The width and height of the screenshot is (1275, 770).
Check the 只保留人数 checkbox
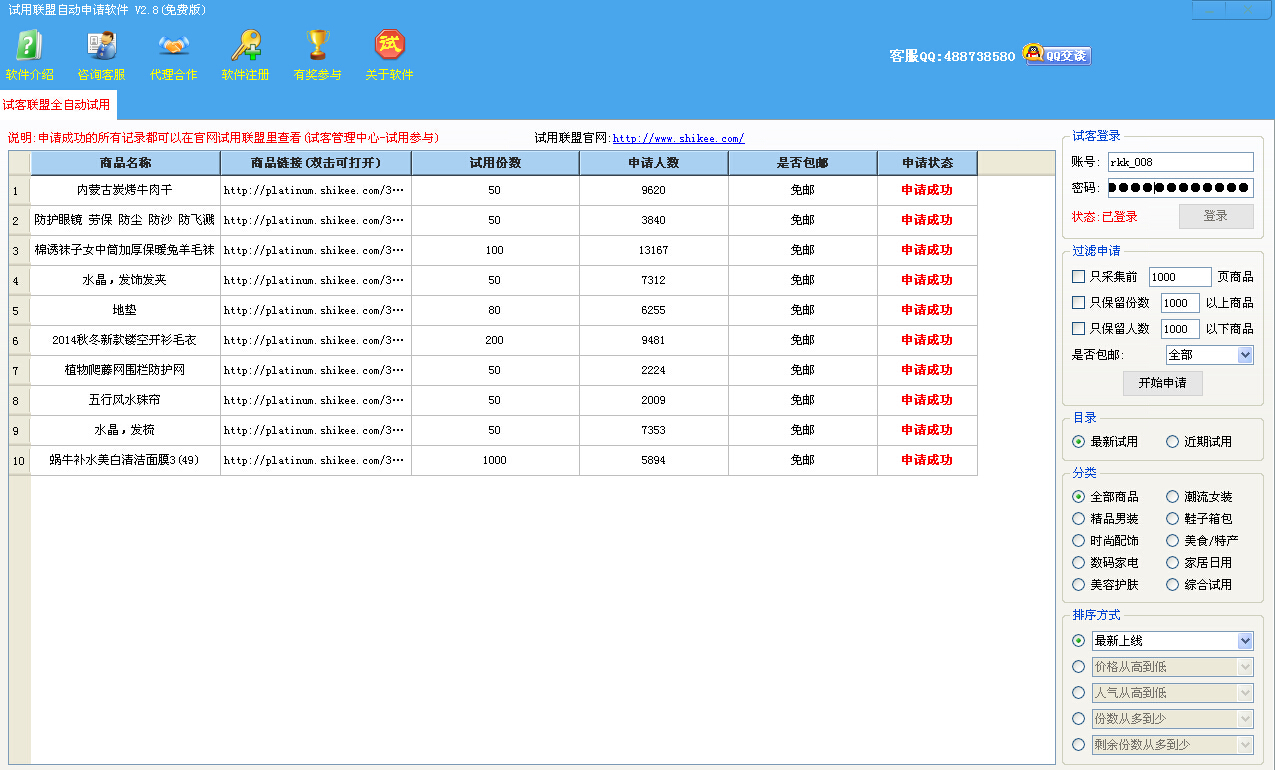pyautogui.click(x=1078, y=328)
